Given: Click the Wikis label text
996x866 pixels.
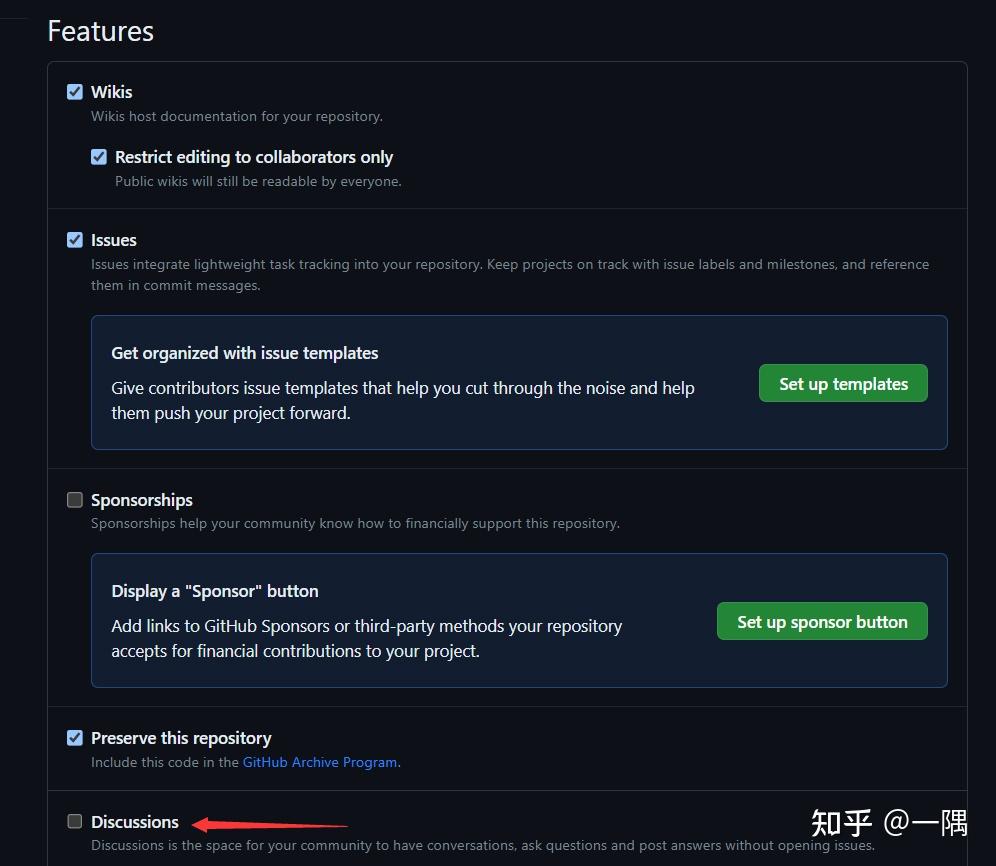Looking at the screenshot, I should [111, 92].
